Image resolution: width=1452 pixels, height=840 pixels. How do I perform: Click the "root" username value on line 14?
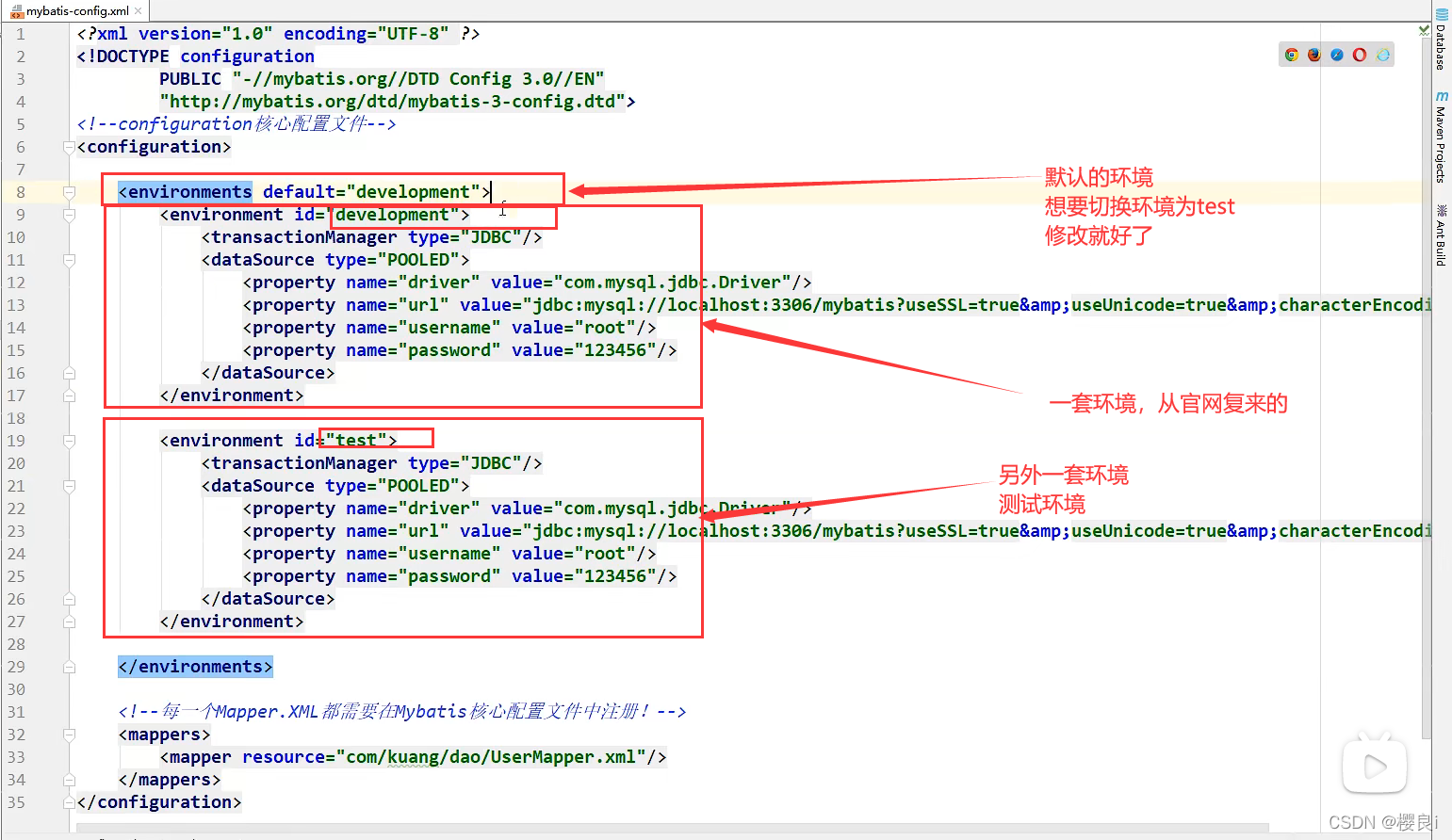(x=605, y=328)
